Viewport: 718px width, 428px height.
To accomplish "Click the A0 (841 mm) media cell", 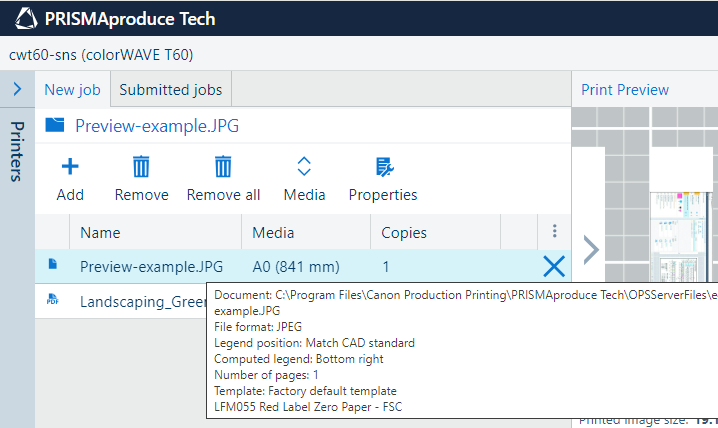I will tap(296, 267).
